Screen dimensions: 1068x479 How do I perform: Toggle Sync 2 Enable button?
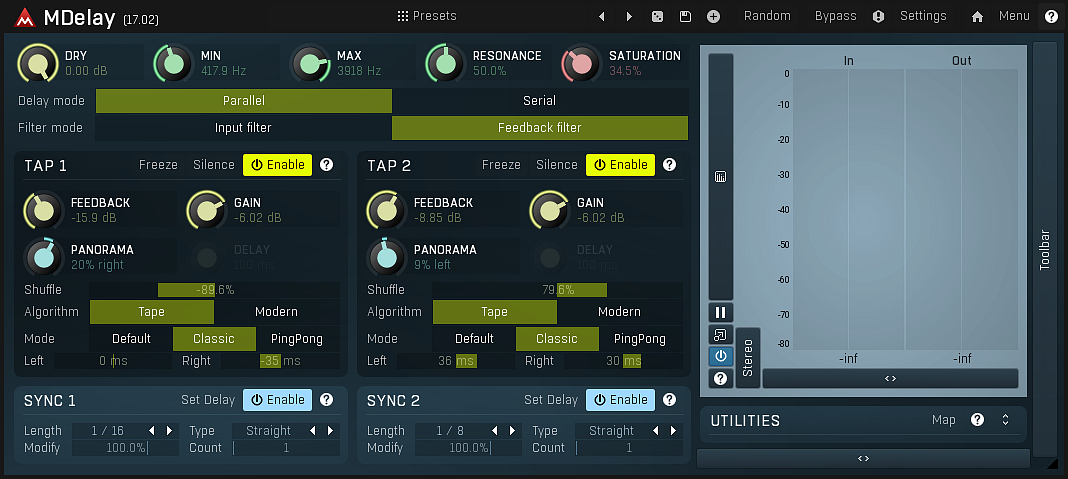pos(621,399)
